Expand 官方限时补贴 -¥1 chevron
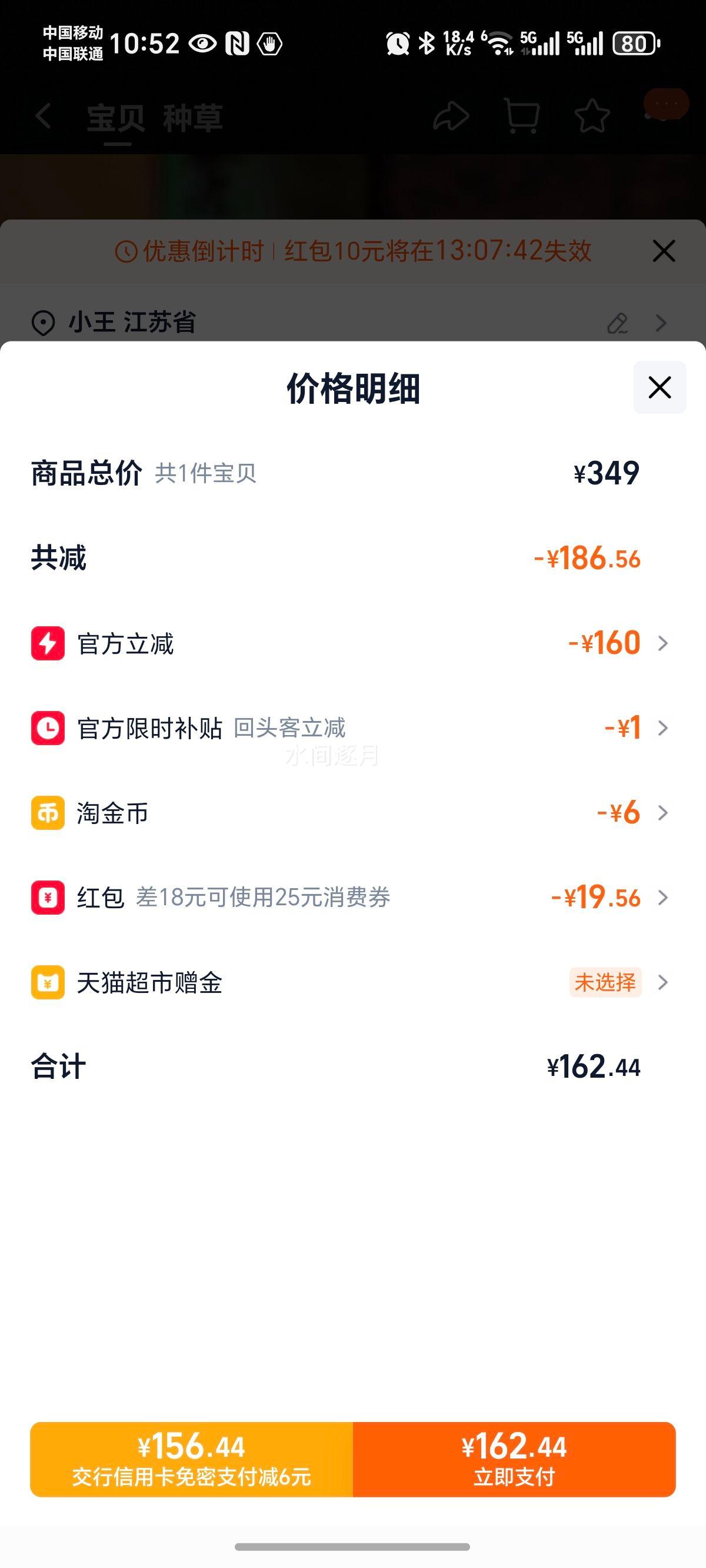Viewport: 706px width, 1568px height. point(663,727)
